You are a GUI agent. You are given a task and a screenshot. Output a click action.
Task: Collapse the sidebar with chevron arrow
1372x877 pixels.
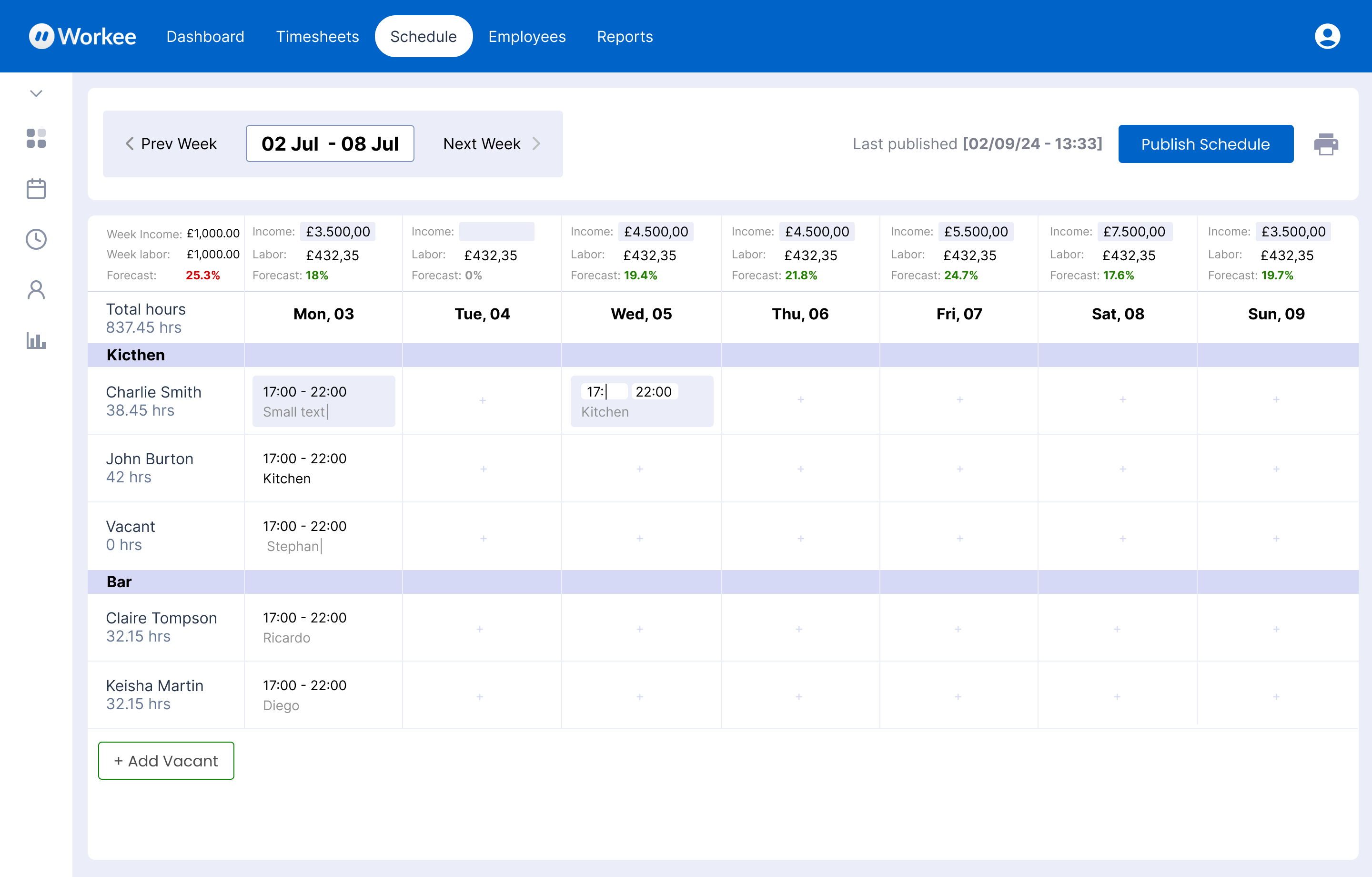point(36,93)
